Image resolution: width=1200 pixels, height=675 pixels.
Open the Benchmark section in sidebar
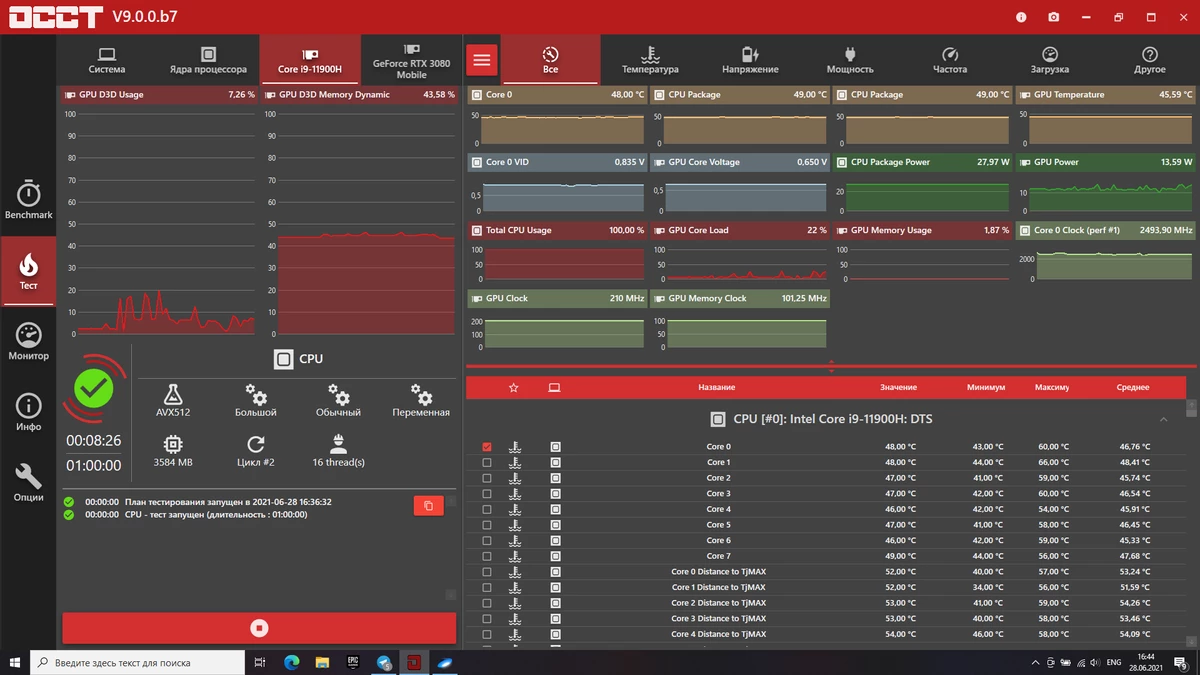pyautogui.click(x=28, y=200)
